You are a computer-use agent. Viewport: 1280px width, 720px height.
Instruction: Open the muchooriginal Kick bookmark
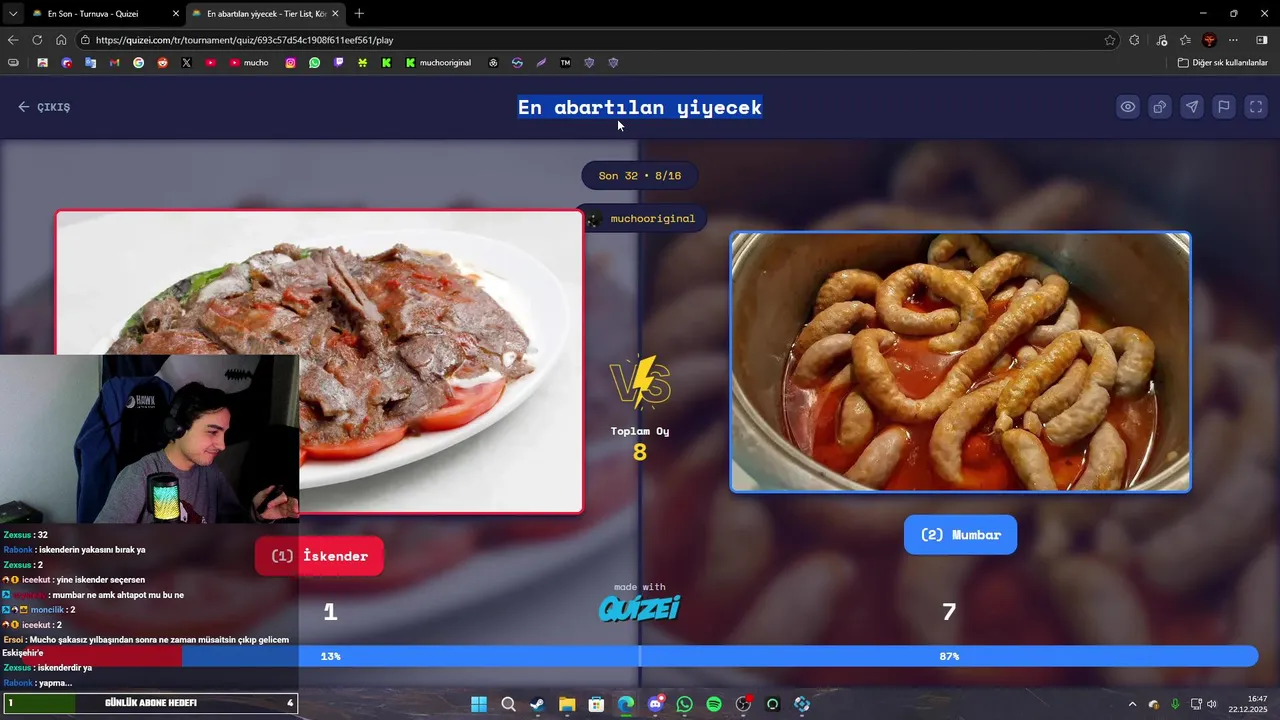(438, 62)
